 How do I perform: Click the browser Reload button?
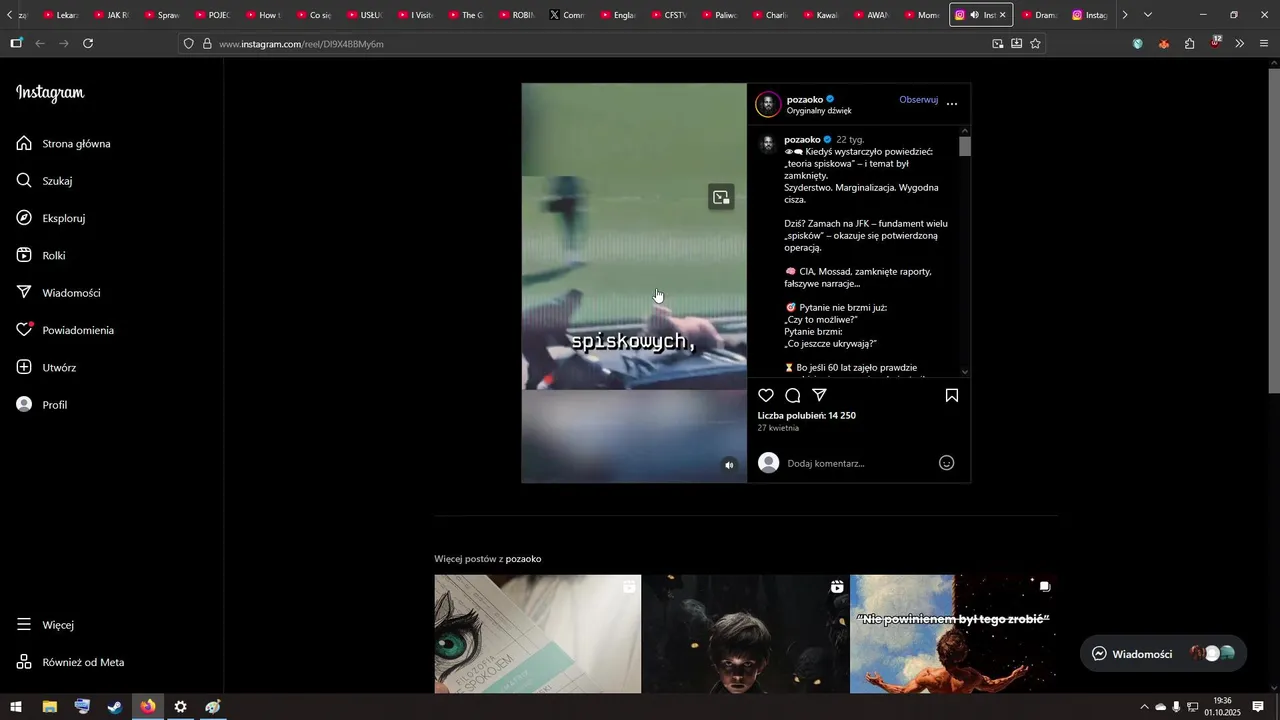pyautogui.click(x=88, y=44)
